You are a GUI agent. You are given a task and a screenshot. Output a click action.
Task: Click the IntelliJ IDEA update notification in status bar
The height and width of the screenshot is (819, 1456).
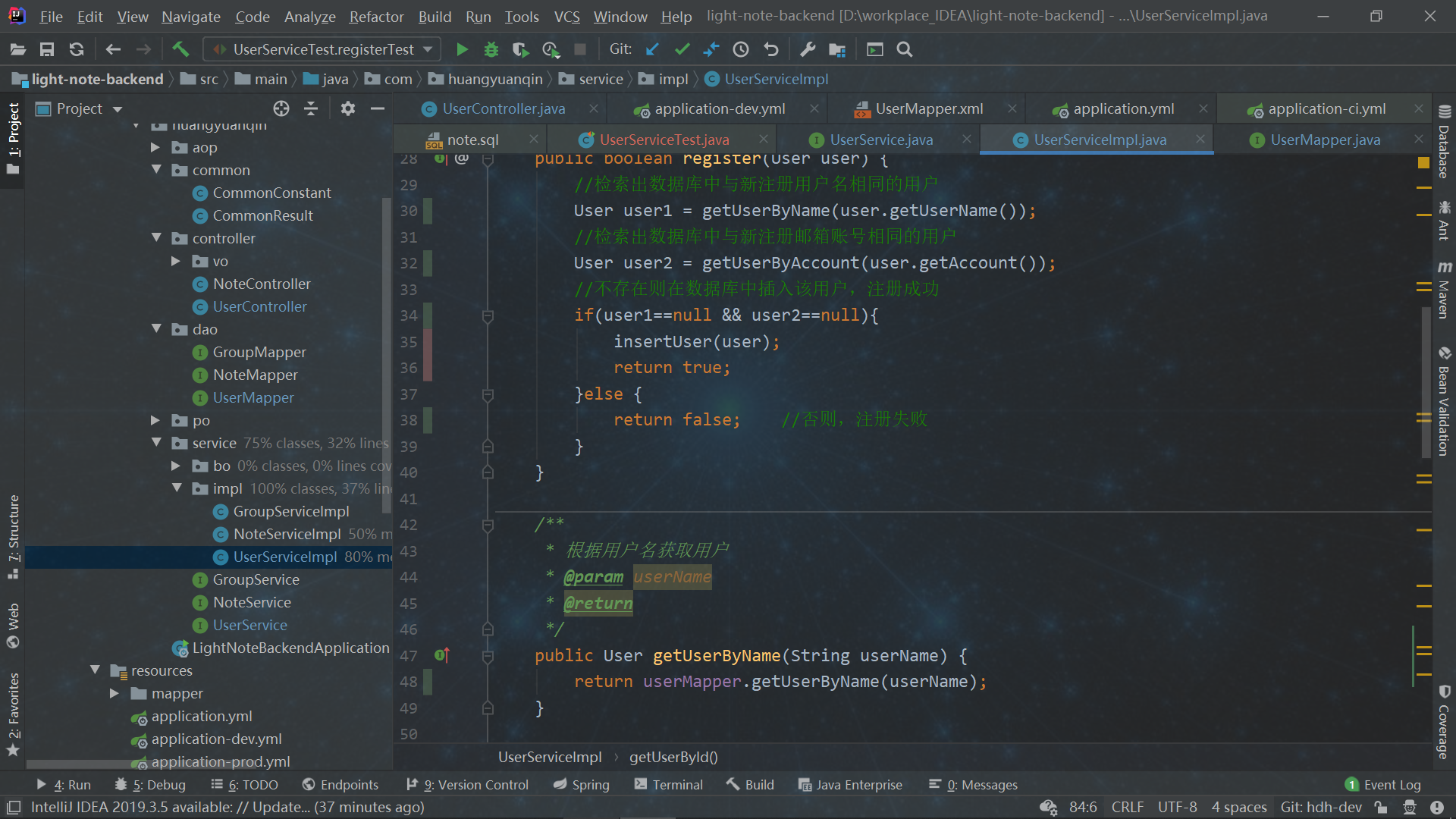click(227, 808)
